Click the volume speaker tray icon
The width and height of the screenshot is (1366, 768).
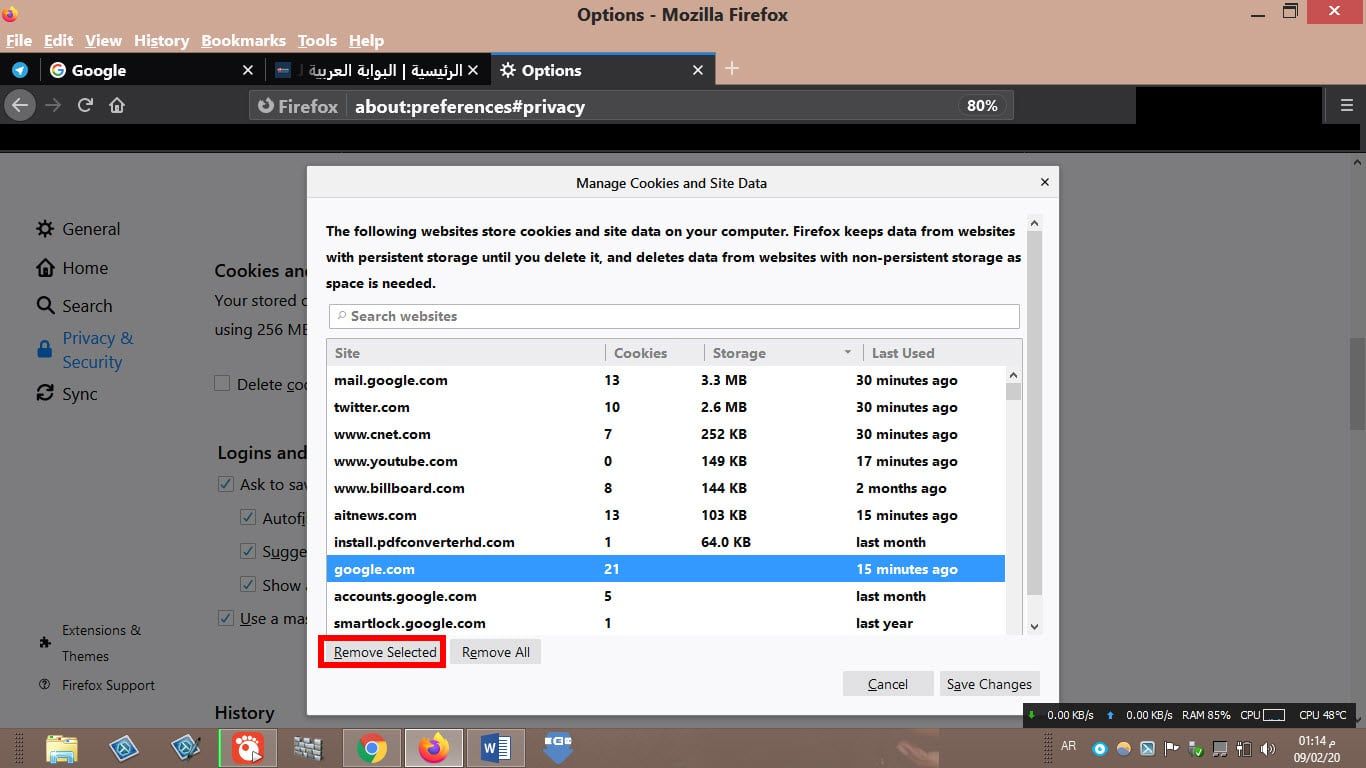coord(1269,748)
